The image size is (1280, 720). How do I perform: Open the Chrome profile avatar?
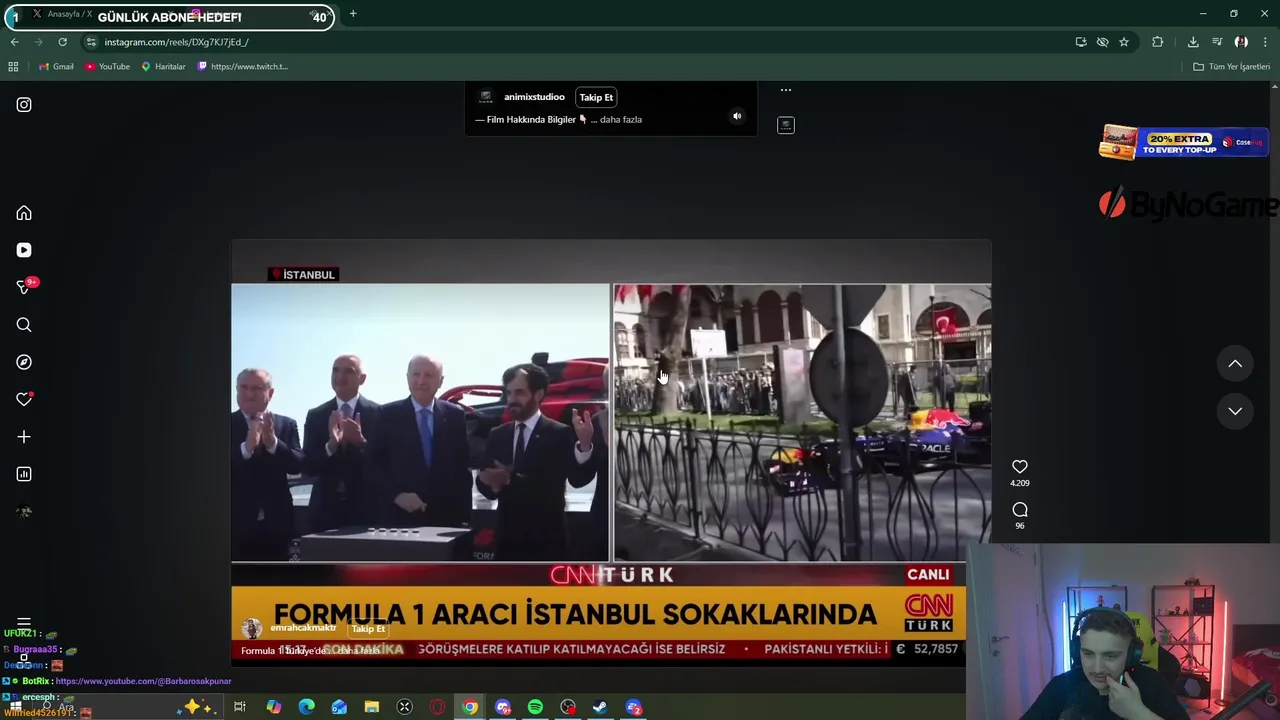1241,42
